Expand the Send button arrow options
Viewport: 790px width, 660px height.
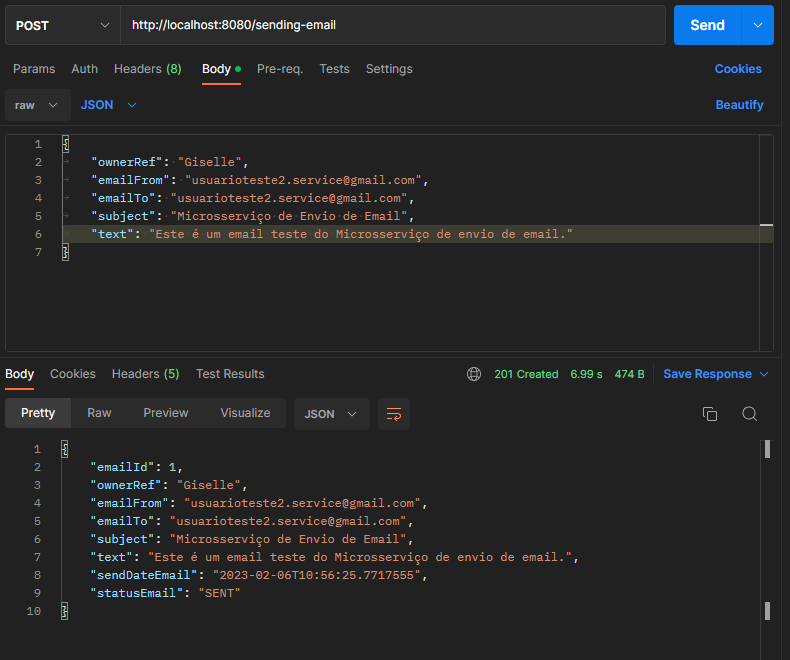point(757,25)
